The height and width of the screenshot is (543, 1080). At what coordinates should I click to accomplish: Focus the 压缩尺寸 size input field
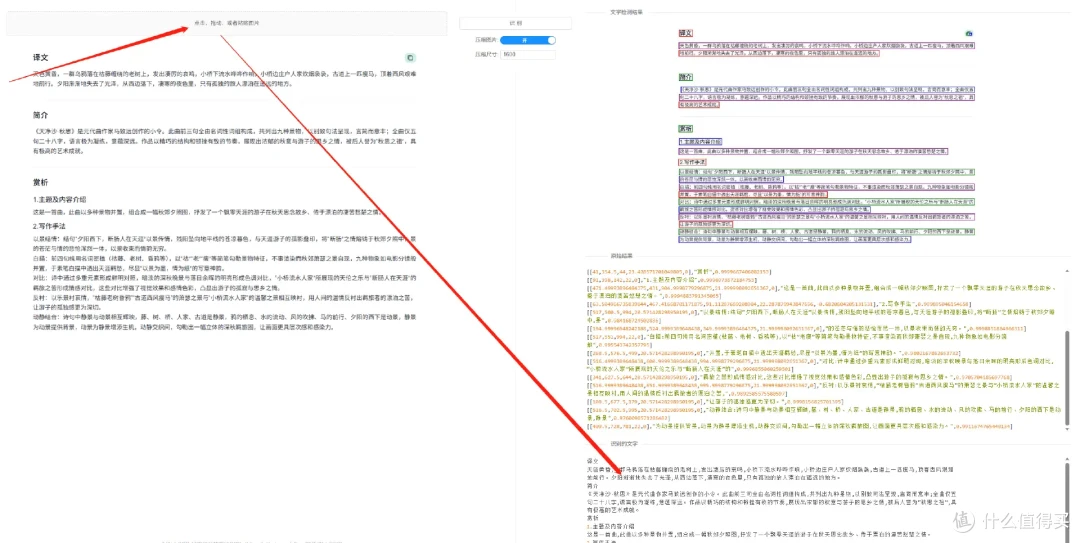coord(528,54)
